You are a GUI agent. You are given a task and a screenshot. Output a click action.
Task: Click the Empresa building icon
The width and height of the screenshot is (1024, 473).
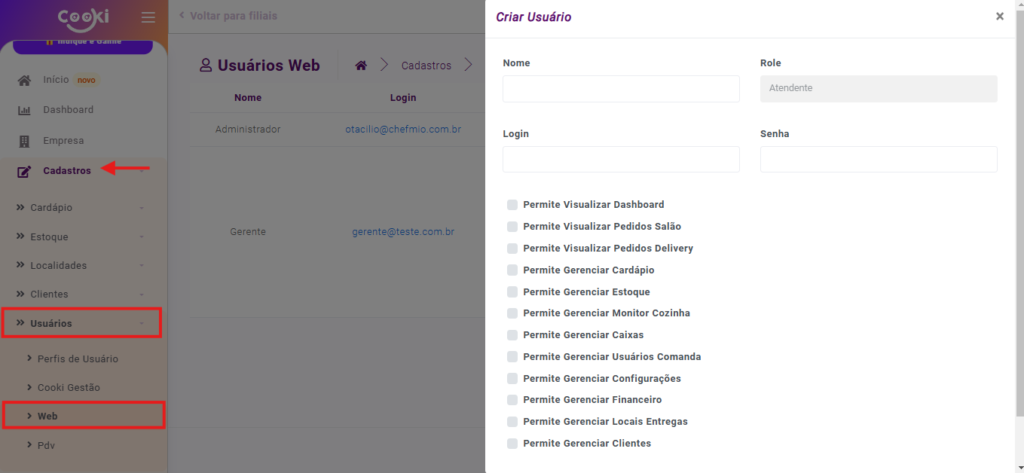[x=24, y=141]
